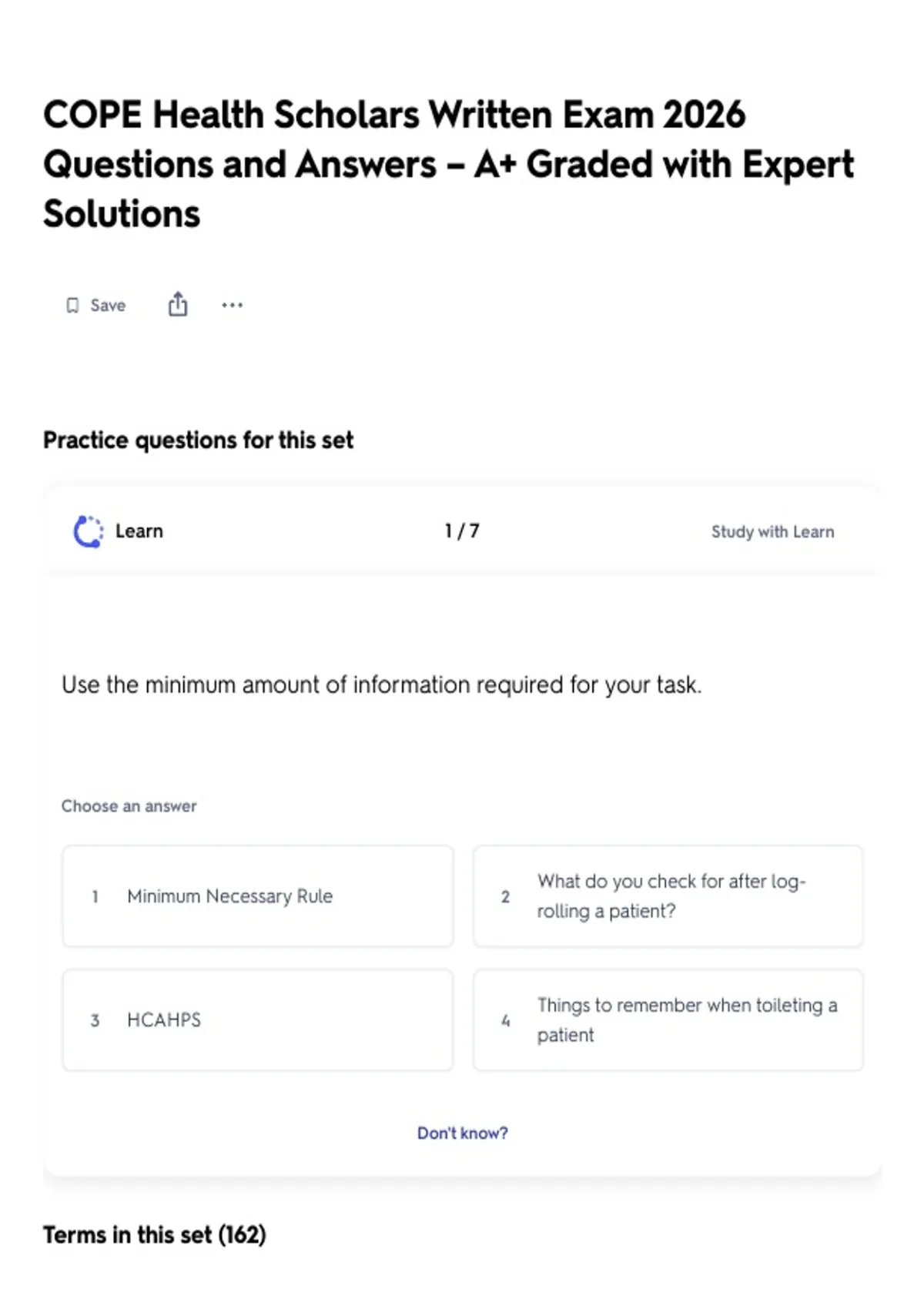Pick the HCAHPS answer option

pyautogui.click(x=257, y=1020)
